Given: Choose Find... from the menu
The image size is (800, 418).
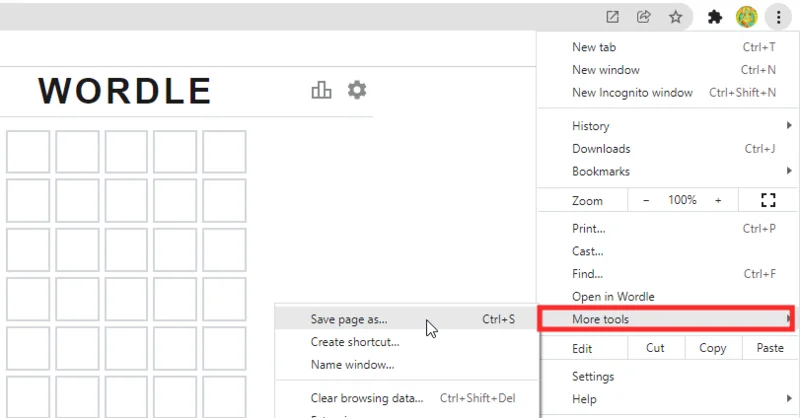Looking at the screenshot, I should [x=668, y=274].
